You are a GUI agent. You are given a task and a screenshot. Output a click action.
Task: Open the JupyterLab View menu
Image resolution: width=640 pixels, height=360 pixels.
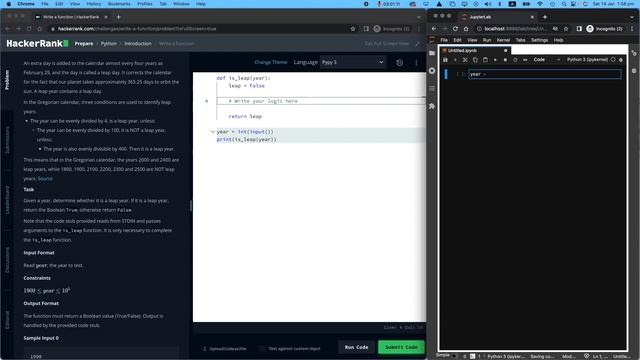pos(472,40)
